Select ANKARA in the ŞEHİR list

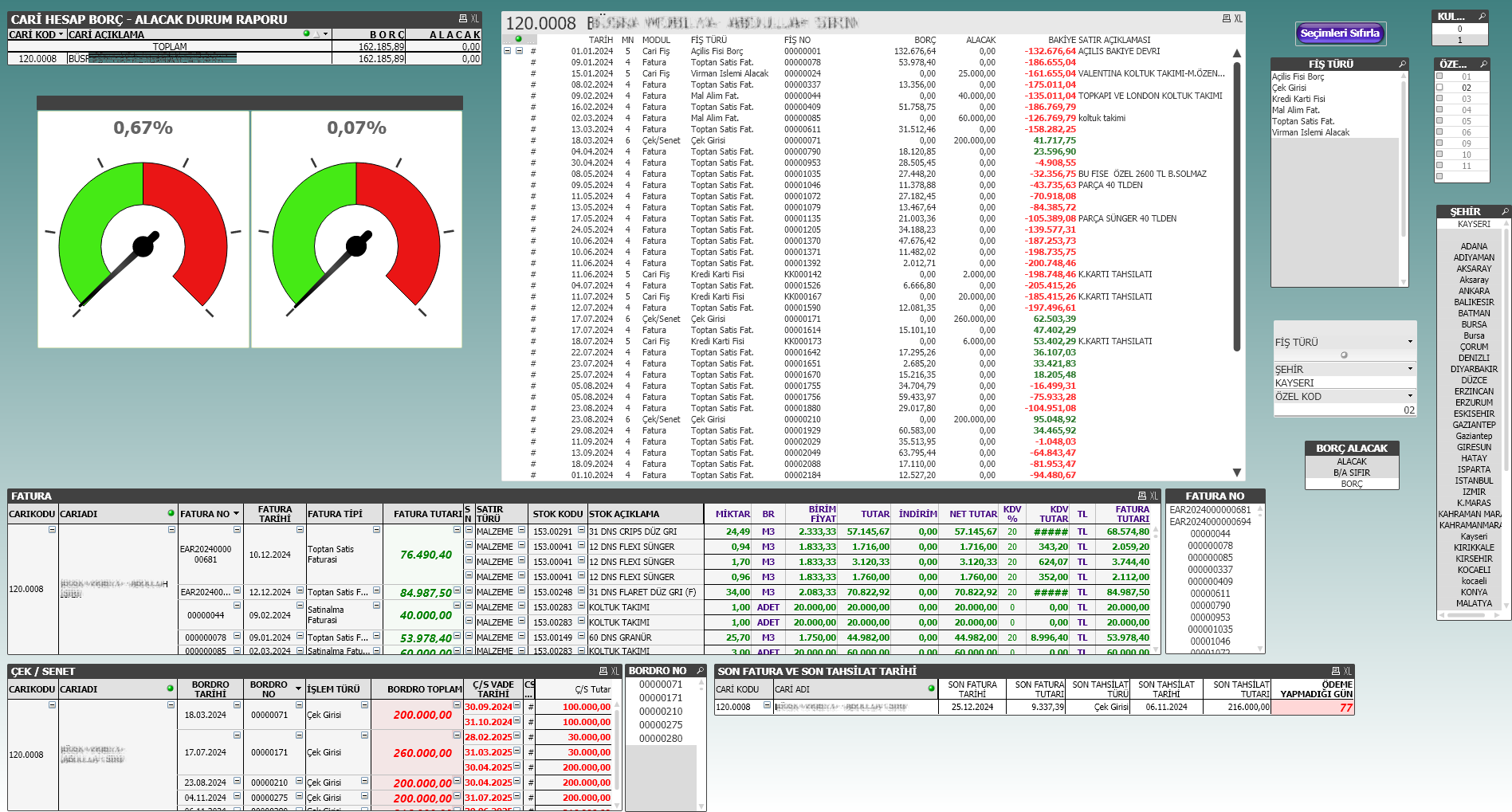coord(1473,291)
